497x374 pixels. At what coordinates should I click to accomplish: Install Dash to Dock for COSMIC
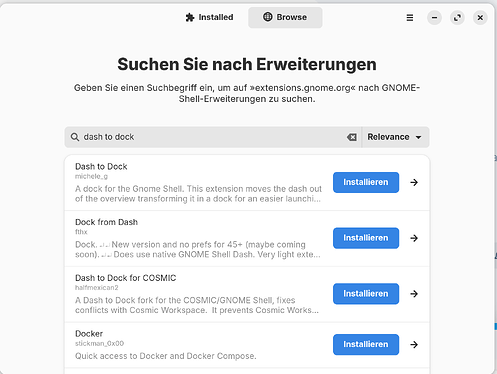click(366, 294)
